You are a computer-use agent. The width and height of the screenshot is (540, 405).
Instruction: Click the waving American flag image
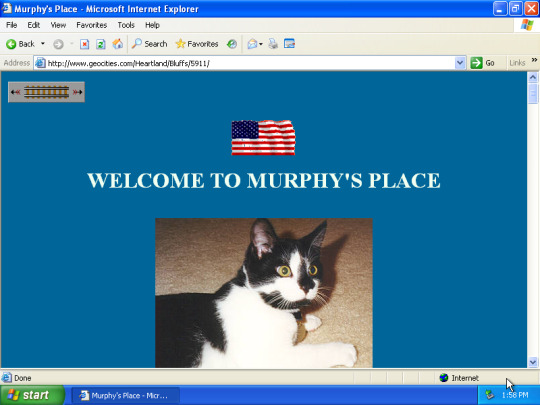[x=263, y=138]
